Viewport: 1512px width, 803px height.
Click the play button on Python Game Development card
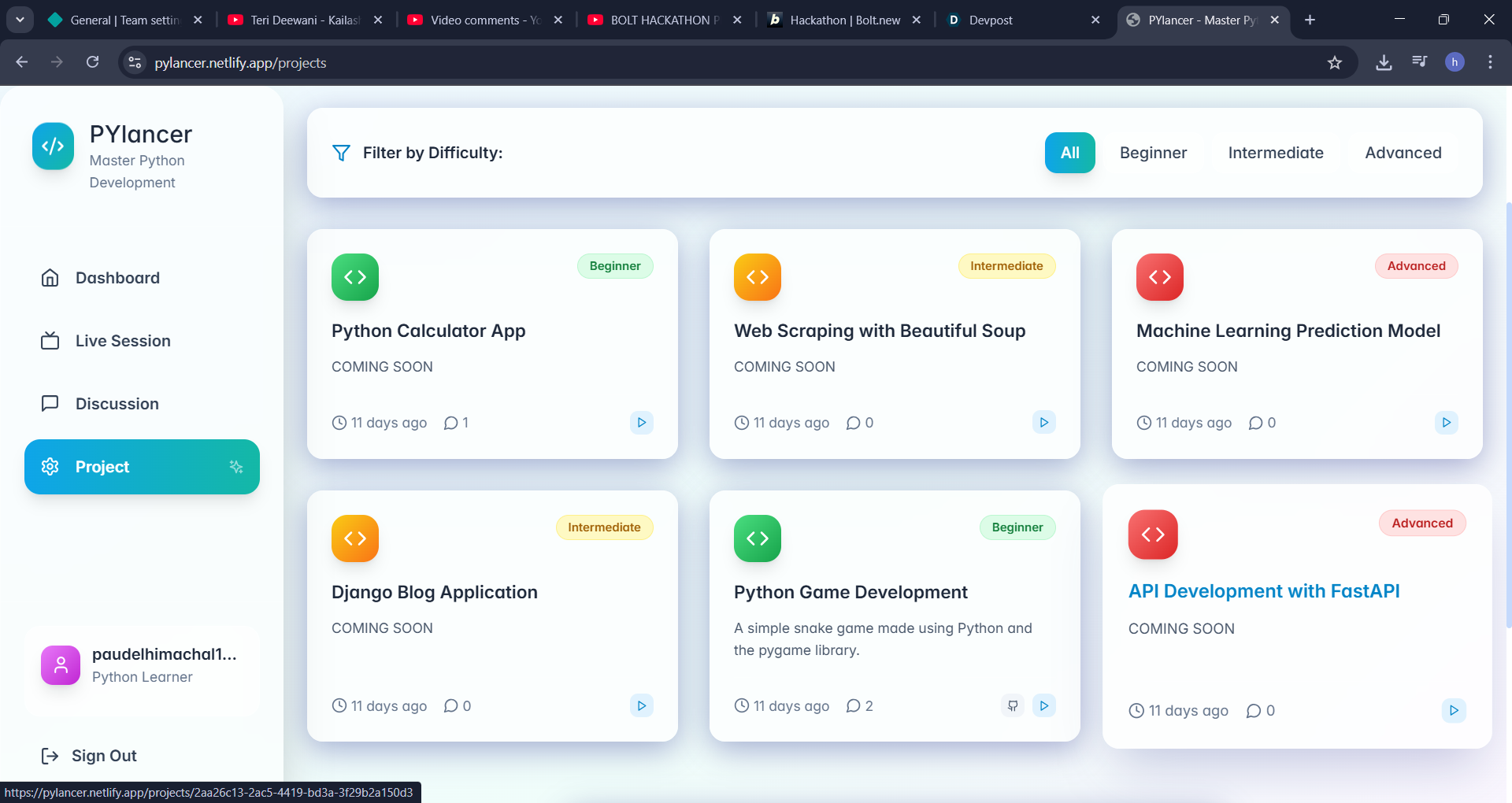(1044, 706)
